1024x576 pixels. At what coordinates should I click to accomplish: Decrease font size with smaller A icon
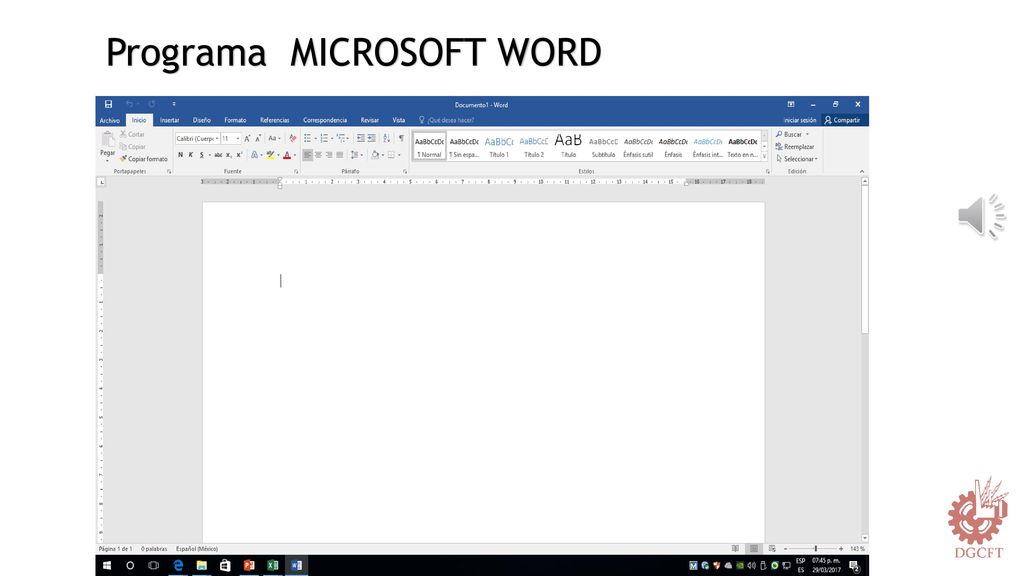(x=258, y=138)
